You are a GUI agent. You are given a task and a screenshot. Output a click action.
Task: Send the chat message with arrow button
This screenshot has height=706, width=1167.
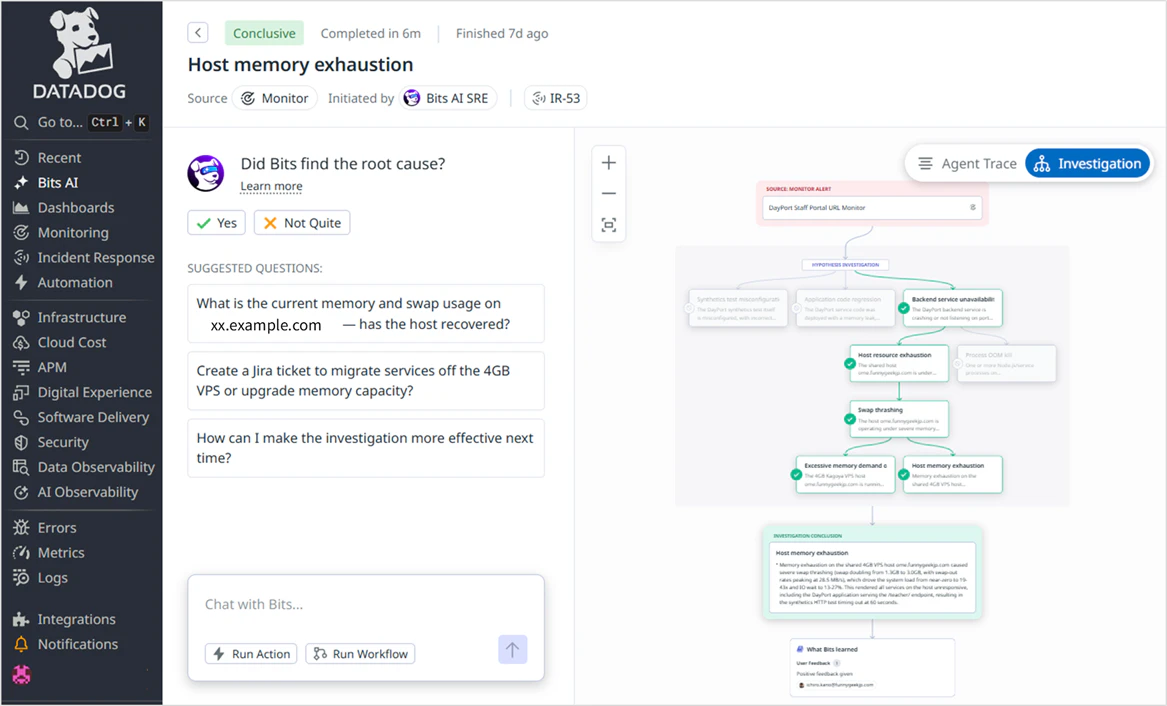pos(513,649)
